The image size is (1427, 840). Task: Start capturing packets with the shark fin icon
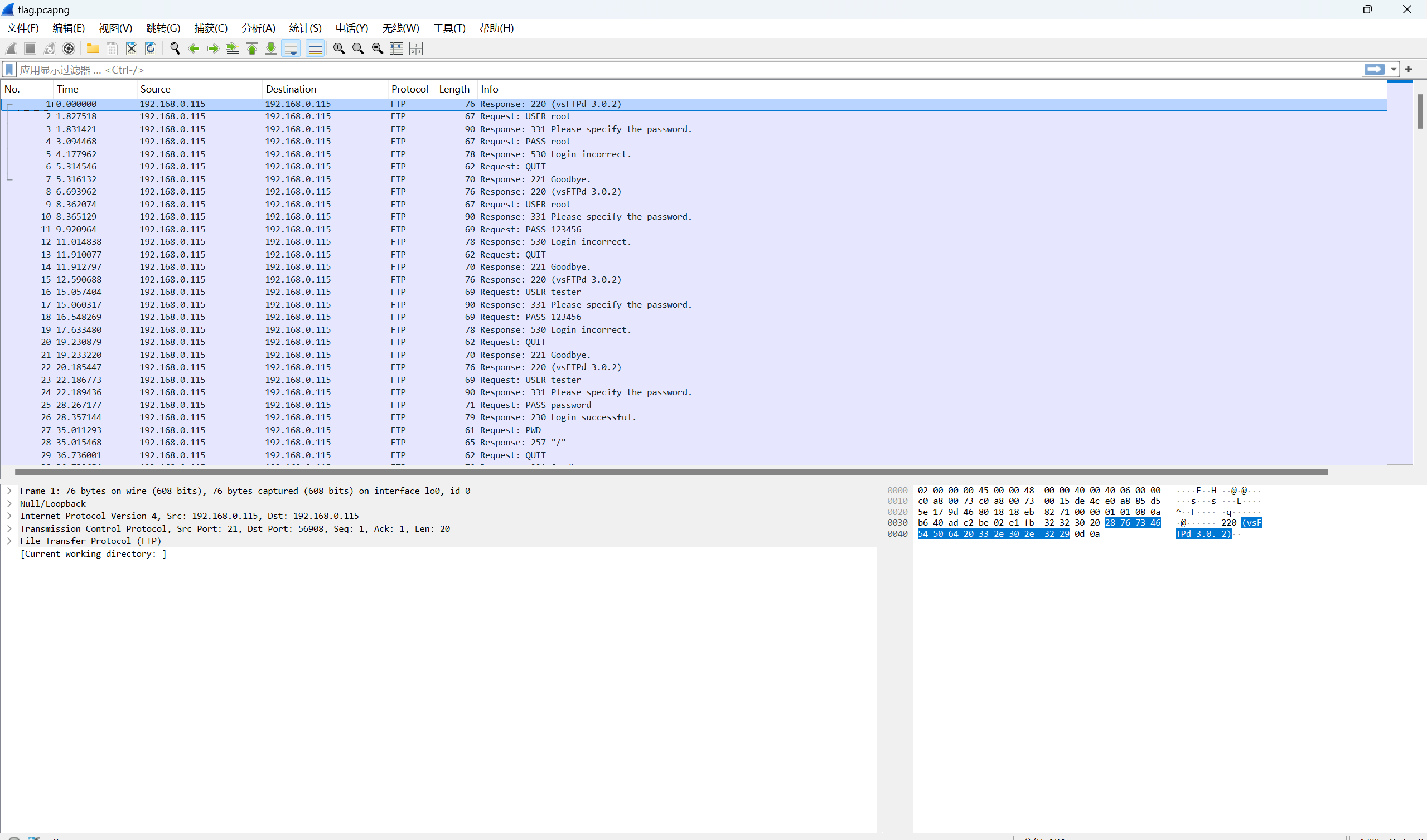[11, 48]
